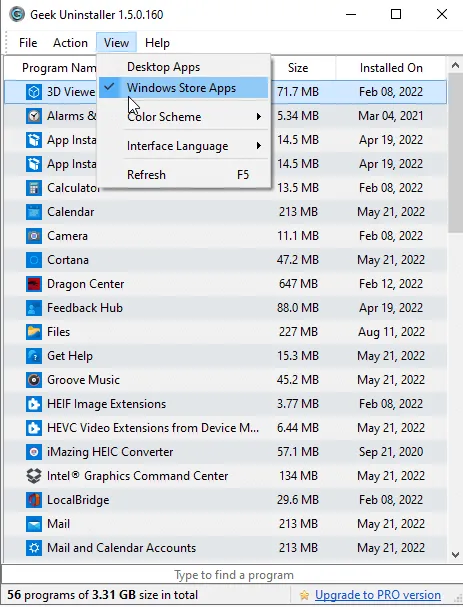
Task: Select the LocalBridge app icon
Action: click(34, 500)
